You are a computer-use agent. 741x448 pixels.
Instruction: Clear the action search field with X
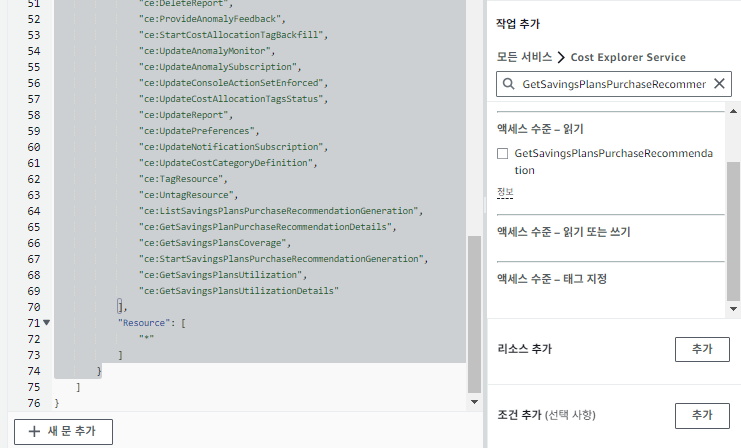(x=719, y=84)
